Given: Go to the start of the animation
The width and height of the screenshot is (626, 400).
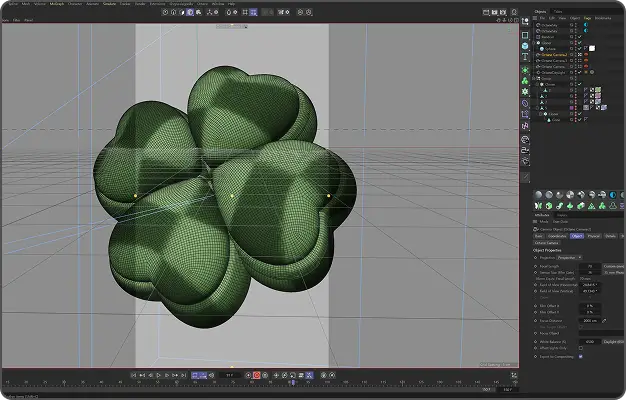Looking at the screenshot, I should point(133,375).
